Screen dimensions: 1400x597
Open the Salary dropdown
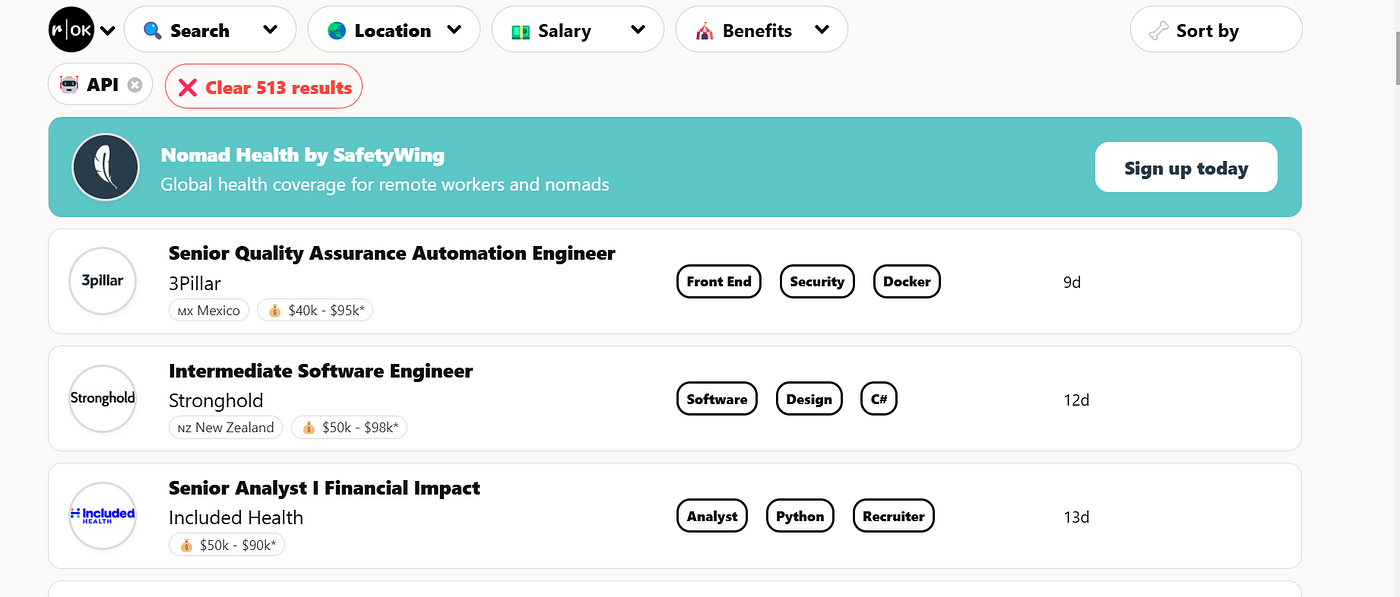[578, 30]
